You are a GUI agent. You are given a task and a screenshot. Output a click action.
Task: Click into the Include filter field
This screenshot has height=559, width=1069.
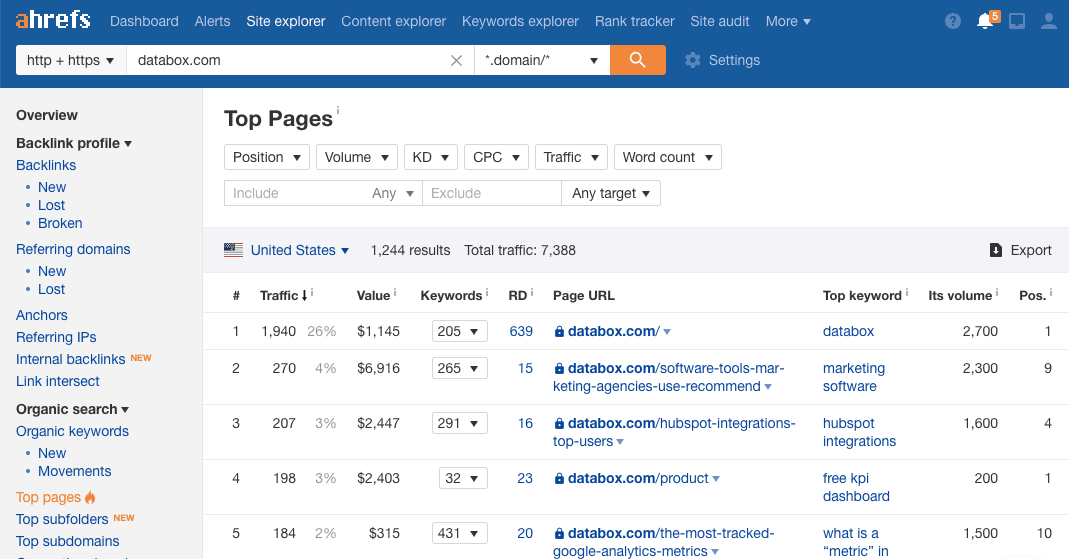pos(297,193)
